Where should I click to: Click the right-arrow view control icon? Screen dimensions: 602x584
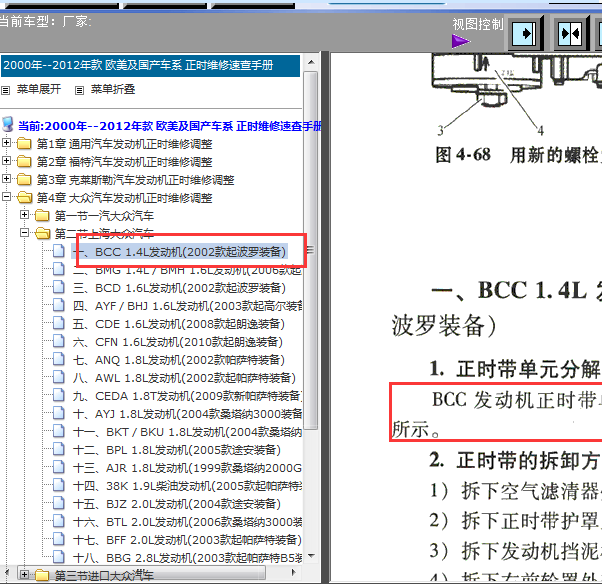[525, 33]
